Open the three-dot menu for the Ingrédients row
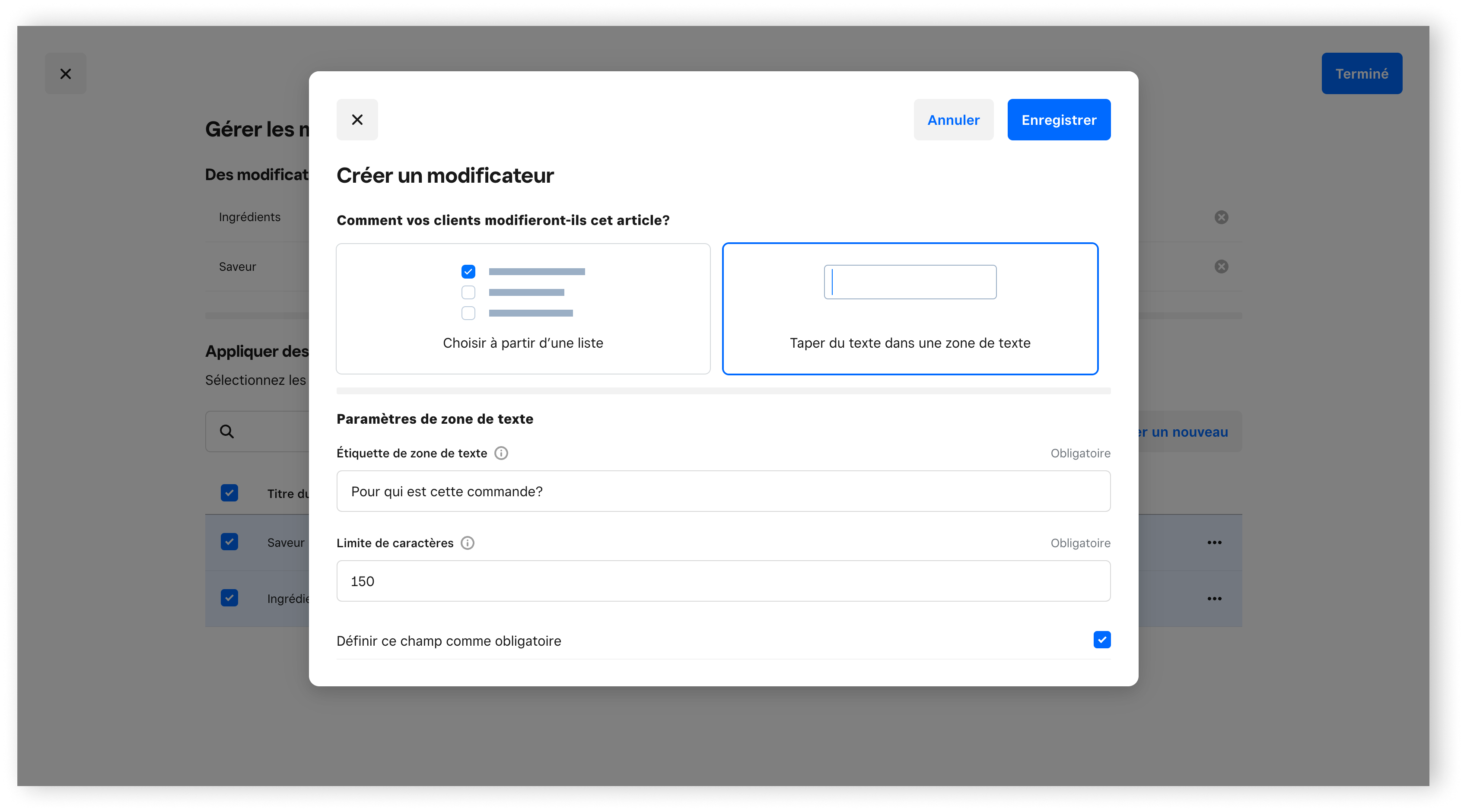 point(1214,598)
